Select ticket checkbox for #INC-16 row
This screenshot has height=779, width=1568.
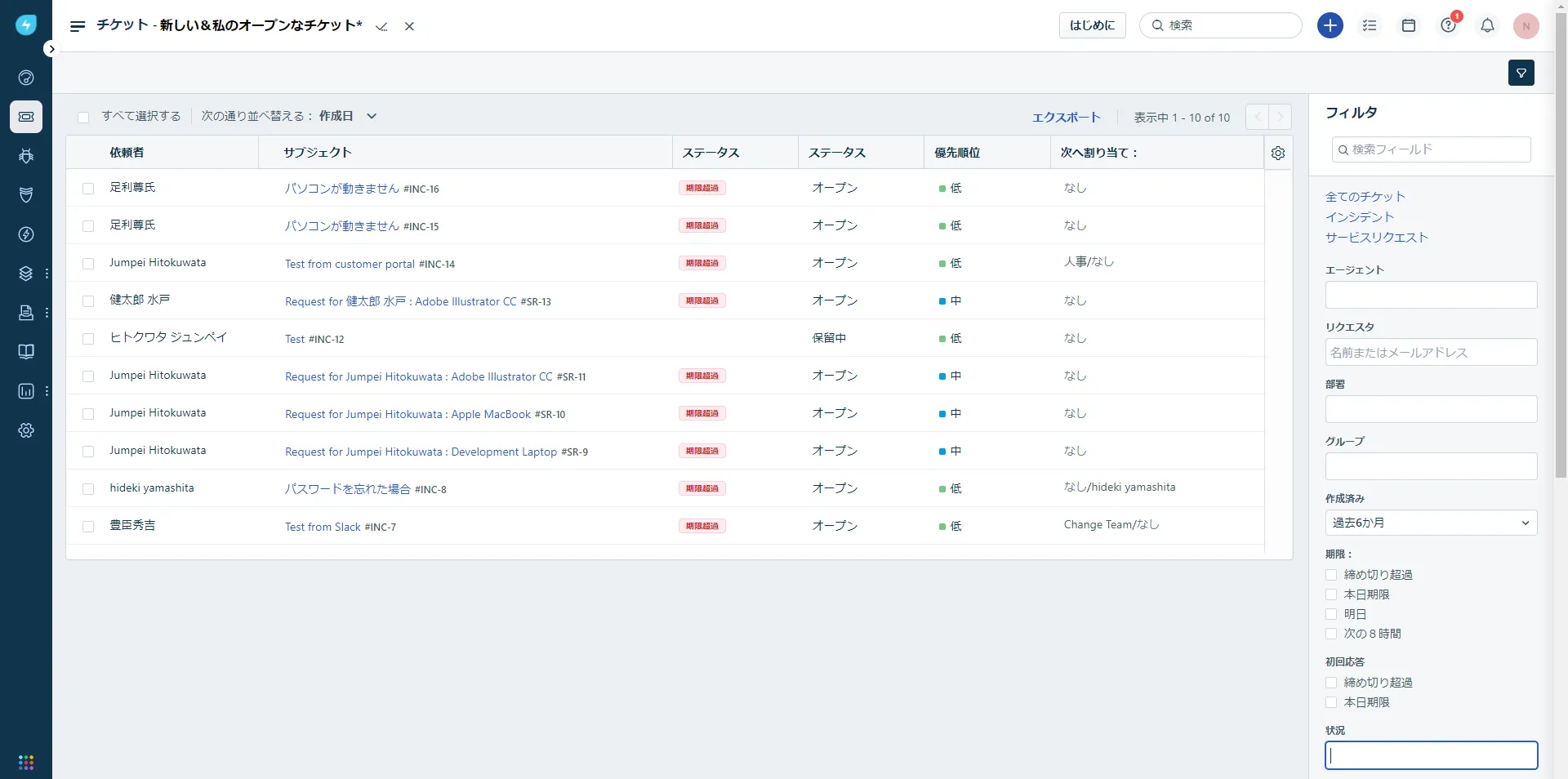point(88,189)
